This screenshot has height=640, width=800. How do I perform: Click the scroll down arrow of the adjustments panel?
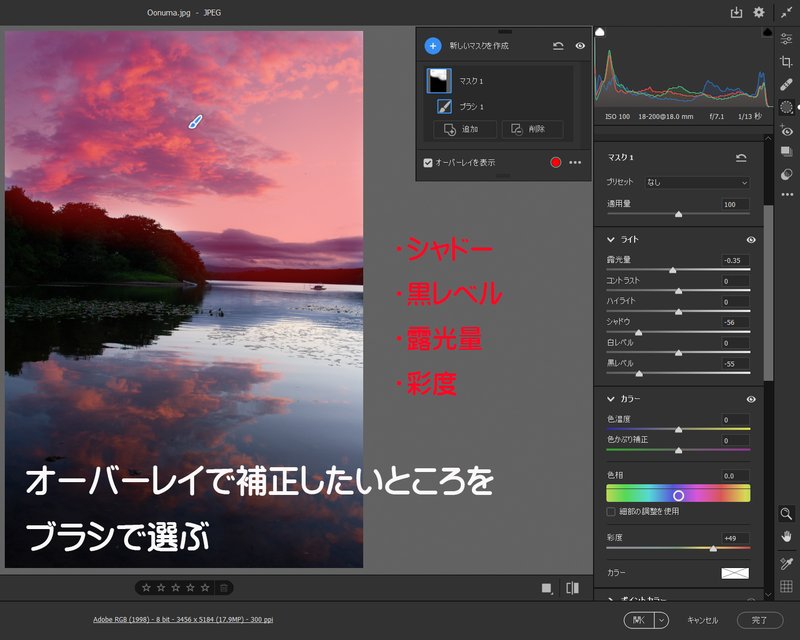click(x=768, y=595)
